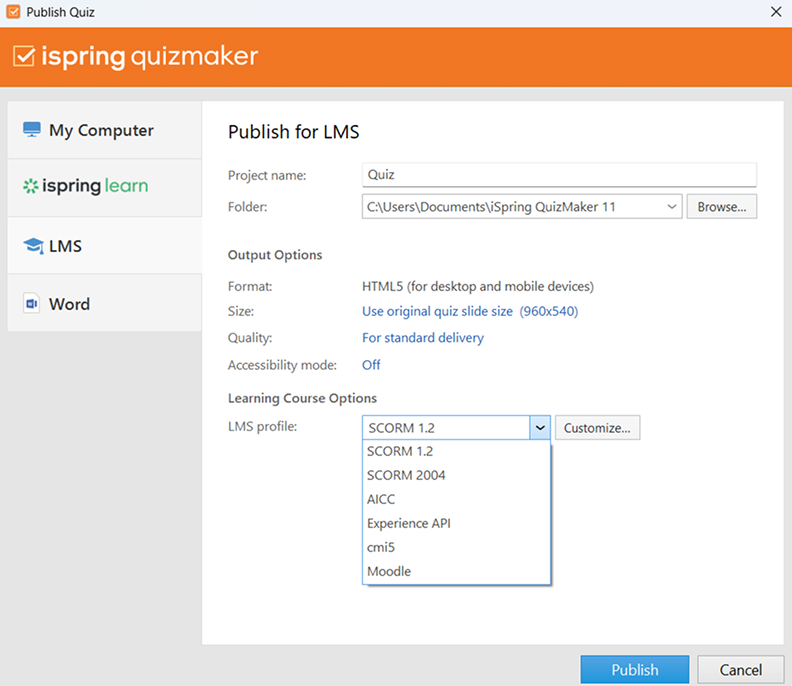Click the For standard delivery quality link

point(423,337)
